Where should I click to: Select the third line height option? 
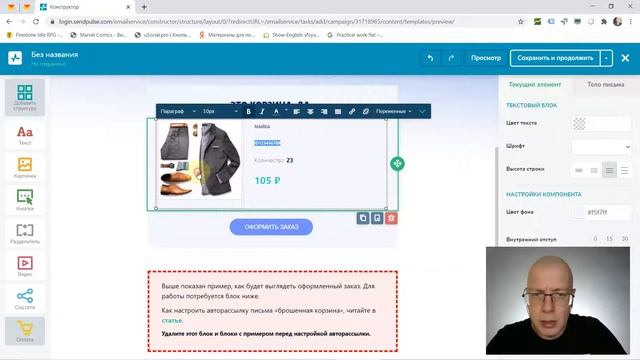point(609,171)
